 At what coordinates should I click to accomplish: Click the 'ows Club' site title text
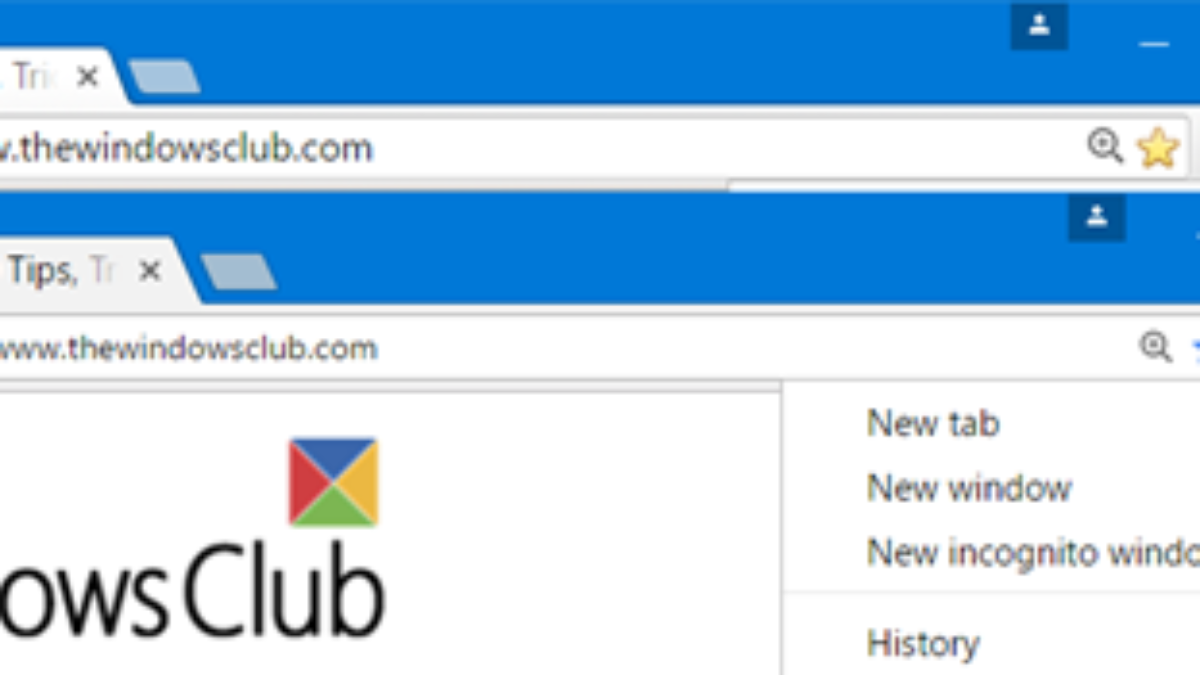click(x=192, y=592)
